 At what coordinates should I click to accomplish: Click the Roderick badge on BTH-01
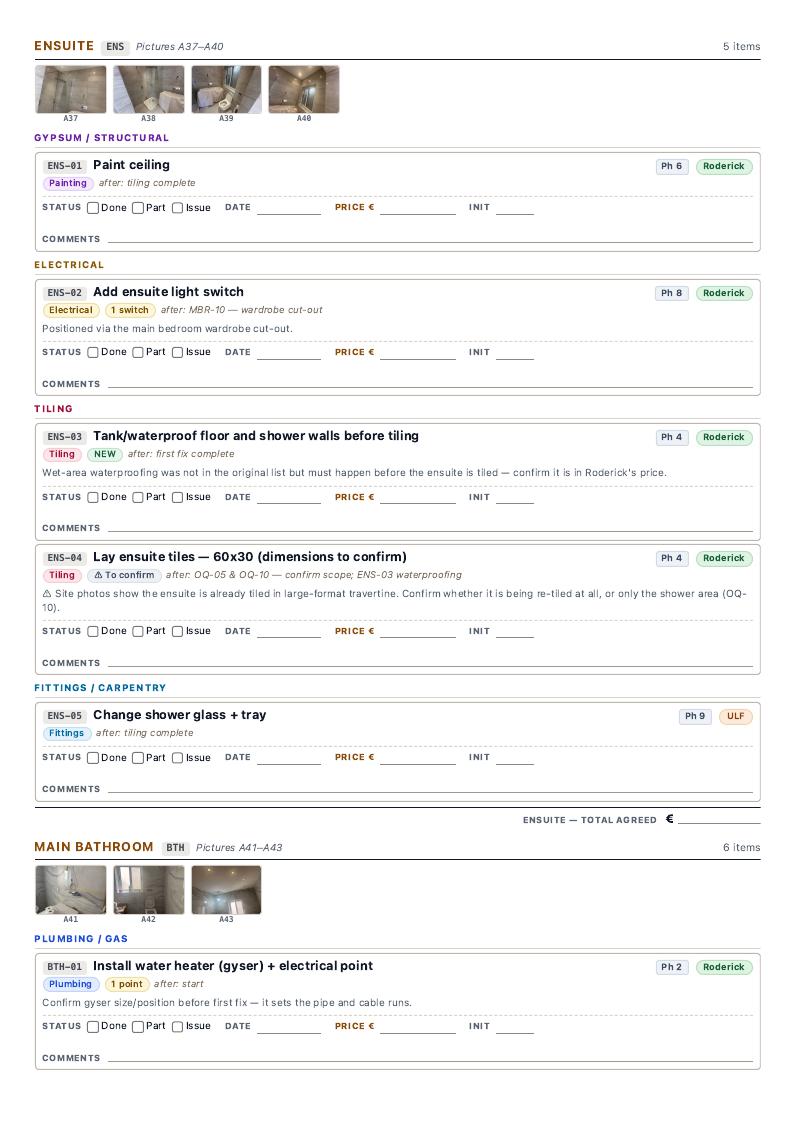click(x=723, y=967)
